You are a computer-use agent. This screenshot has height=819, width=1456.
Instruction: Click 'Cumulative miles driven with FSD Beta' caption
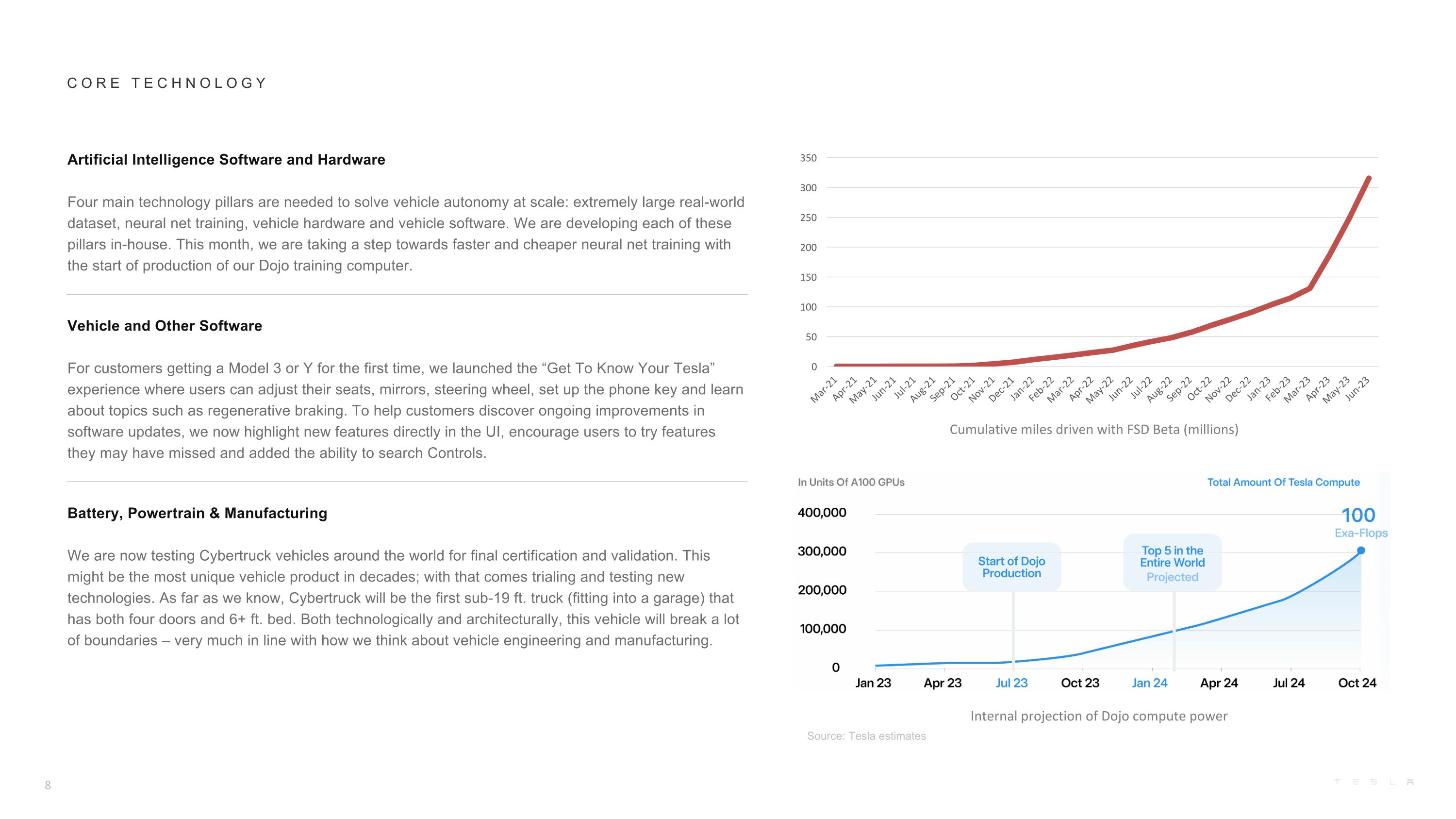[x=1093, y=430]
